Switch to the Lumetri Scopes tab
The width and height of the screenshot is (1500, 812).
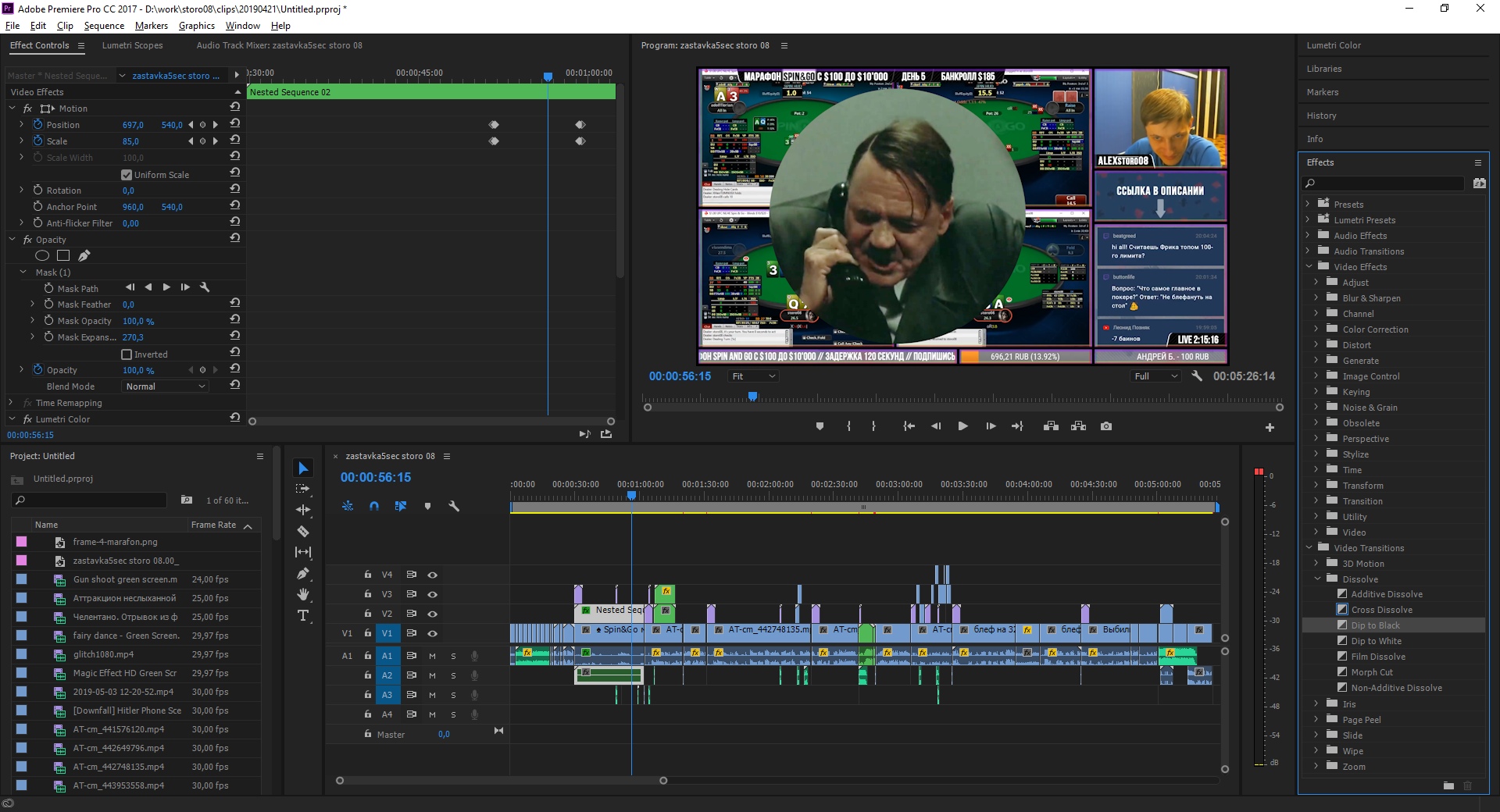pyautogui.click(x=132, y=45)
